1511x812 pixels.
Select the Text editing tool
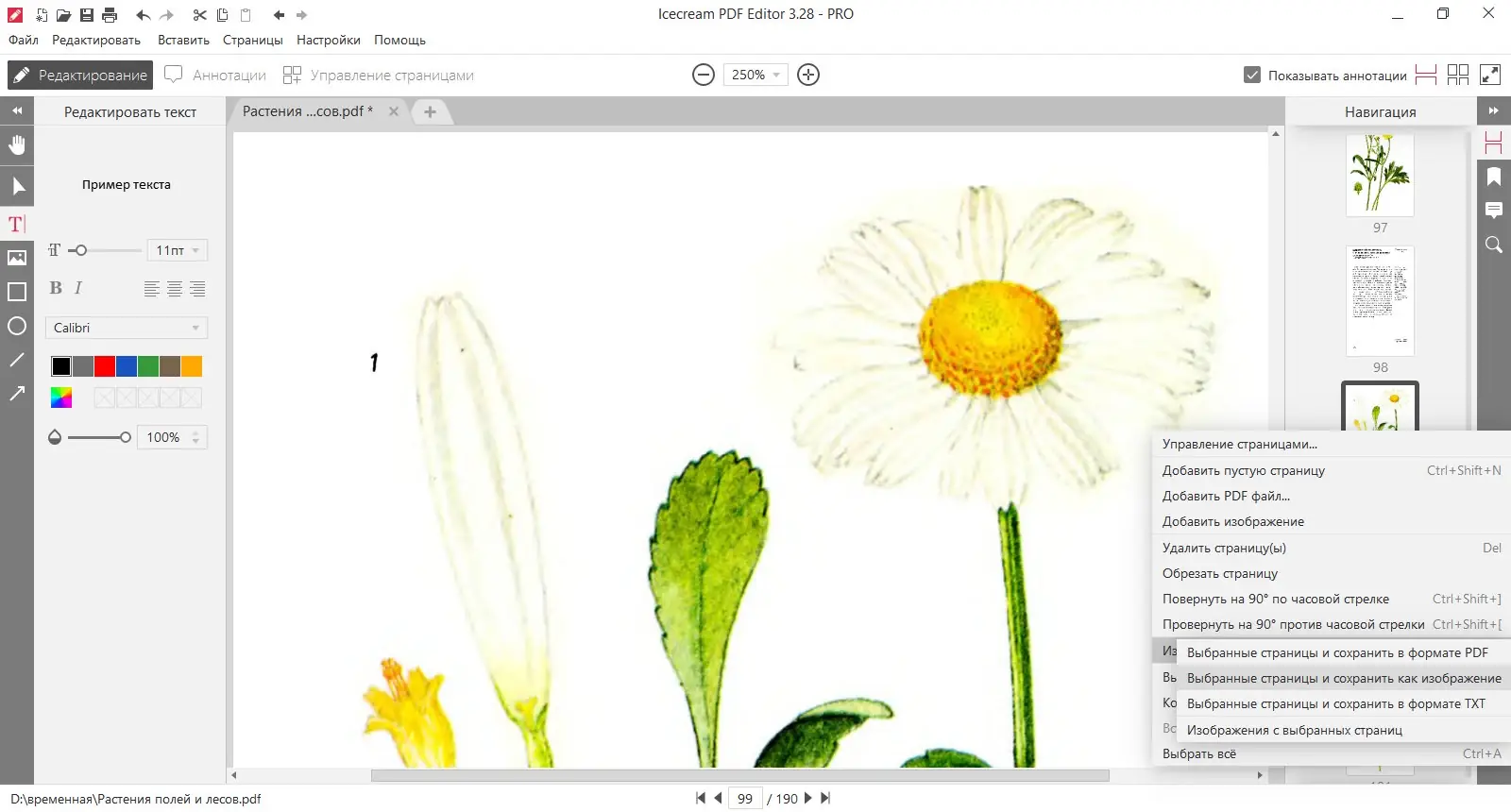(16, 224)
